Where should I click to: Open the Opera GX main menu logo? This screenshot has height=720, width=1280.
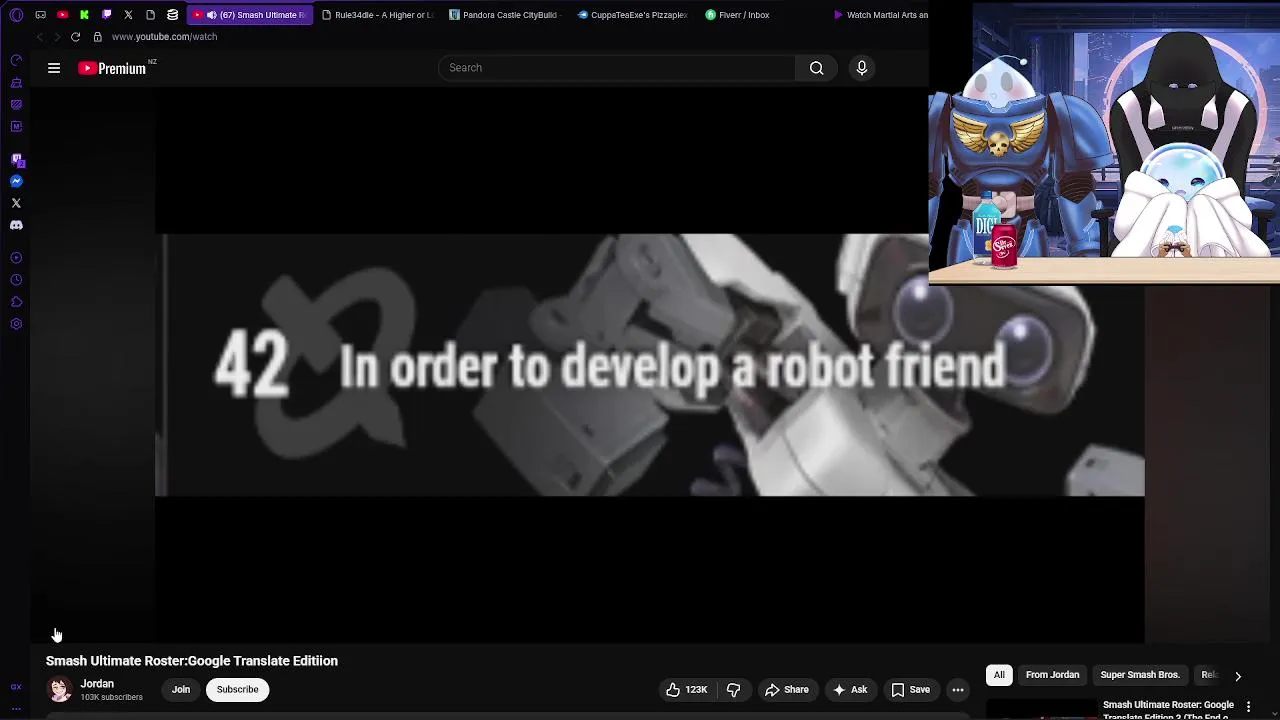pyautogui.click(x=16, y=15)
